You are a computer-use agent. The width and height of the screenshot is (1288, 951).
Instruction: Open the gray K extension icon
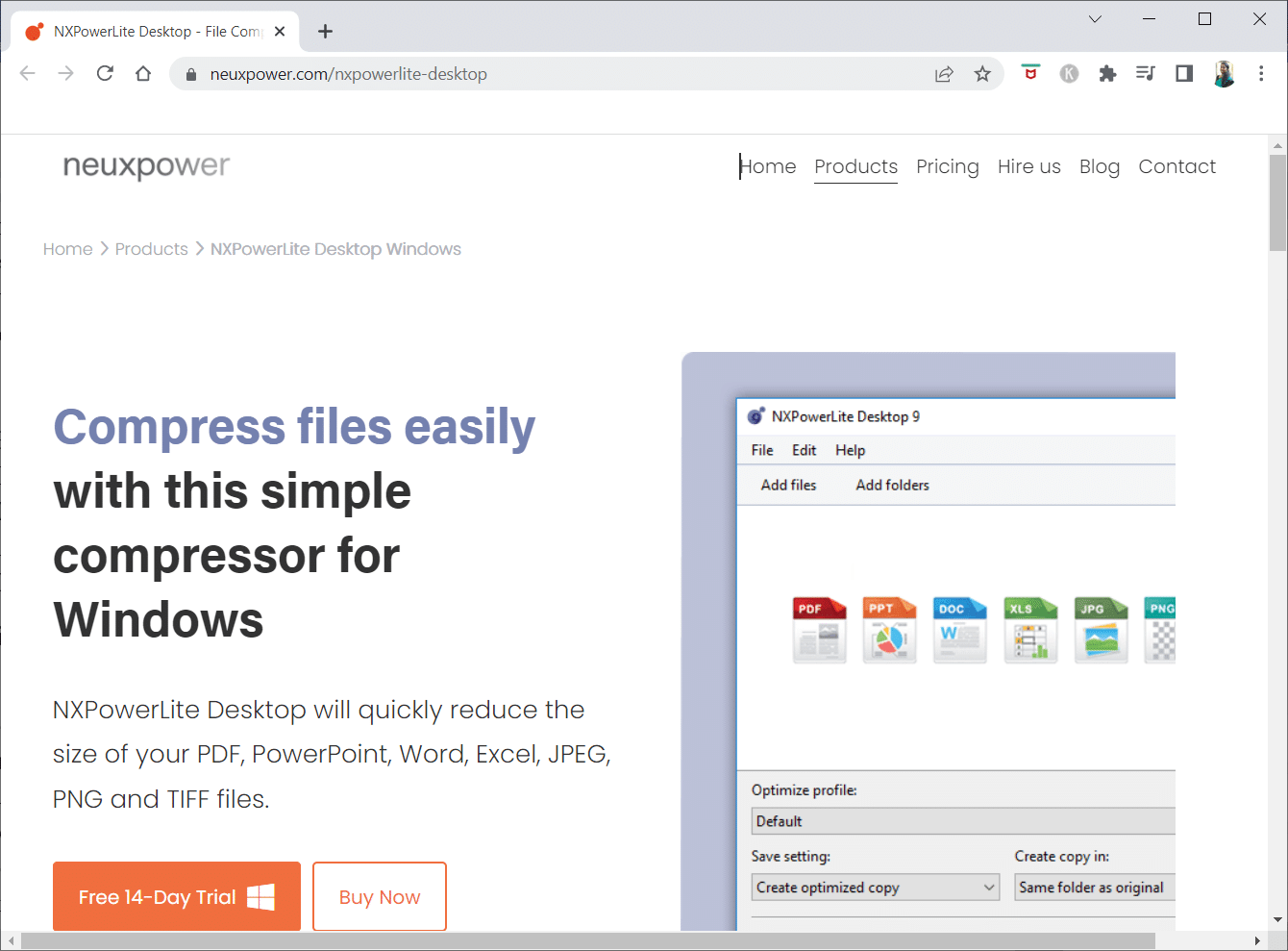coord(1069,73)
